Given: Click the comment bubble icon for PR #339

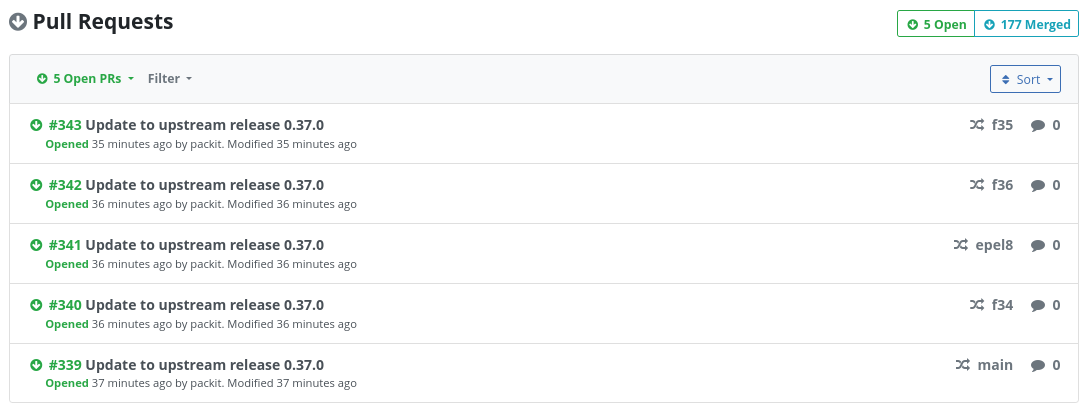Looking at the screenshot, I should 1037,366.
